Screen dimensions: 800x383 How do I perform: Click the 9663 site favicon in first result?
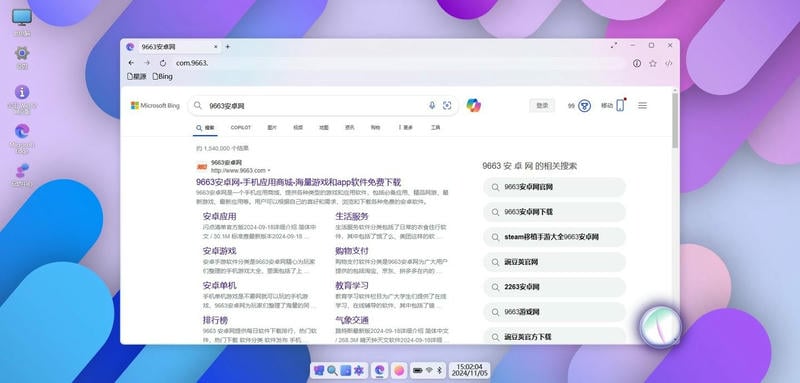202,166
